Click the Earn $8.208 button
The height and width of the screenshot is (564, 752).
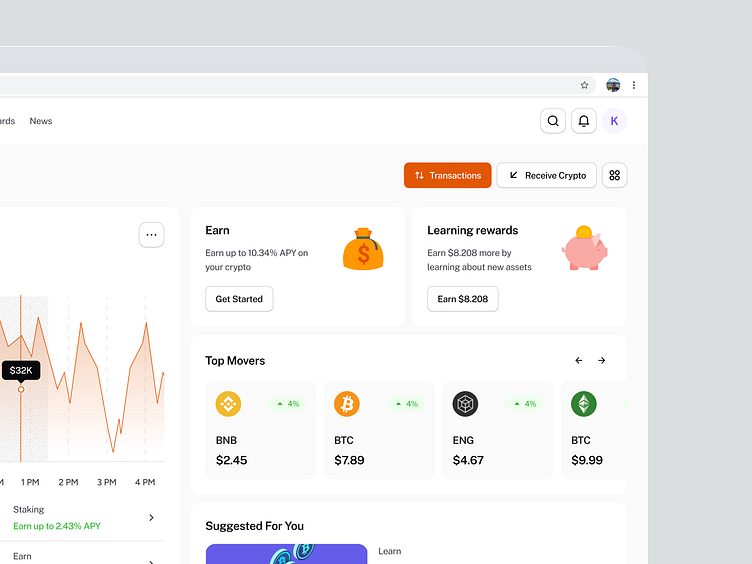pyautogui.click(x=463, y=299)
